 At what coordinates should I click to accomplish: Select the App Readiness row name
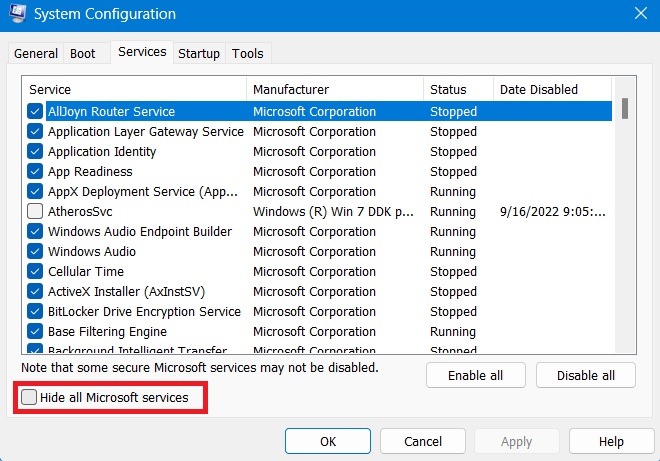coord(90,172)
